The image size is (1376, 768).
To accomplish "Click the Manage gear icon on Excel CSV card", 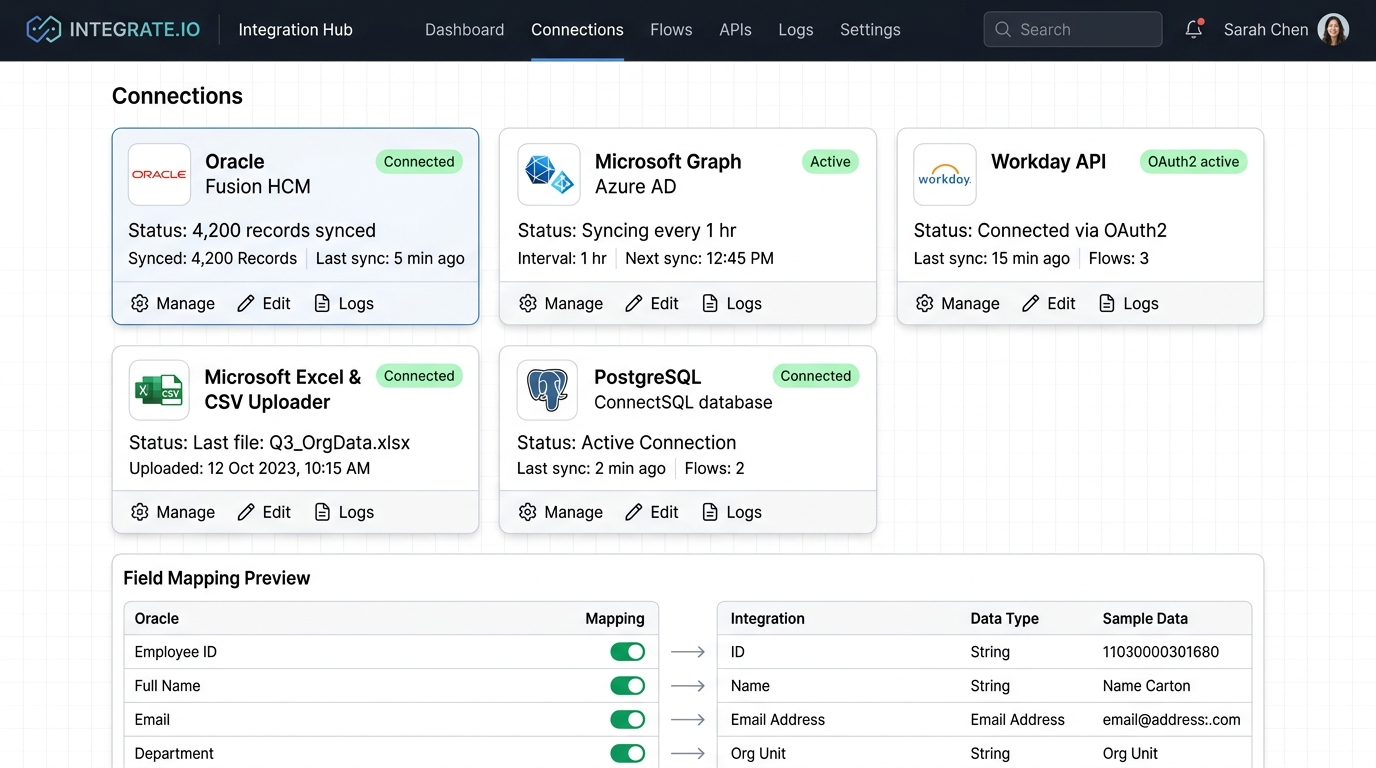I will click(140, 512).
